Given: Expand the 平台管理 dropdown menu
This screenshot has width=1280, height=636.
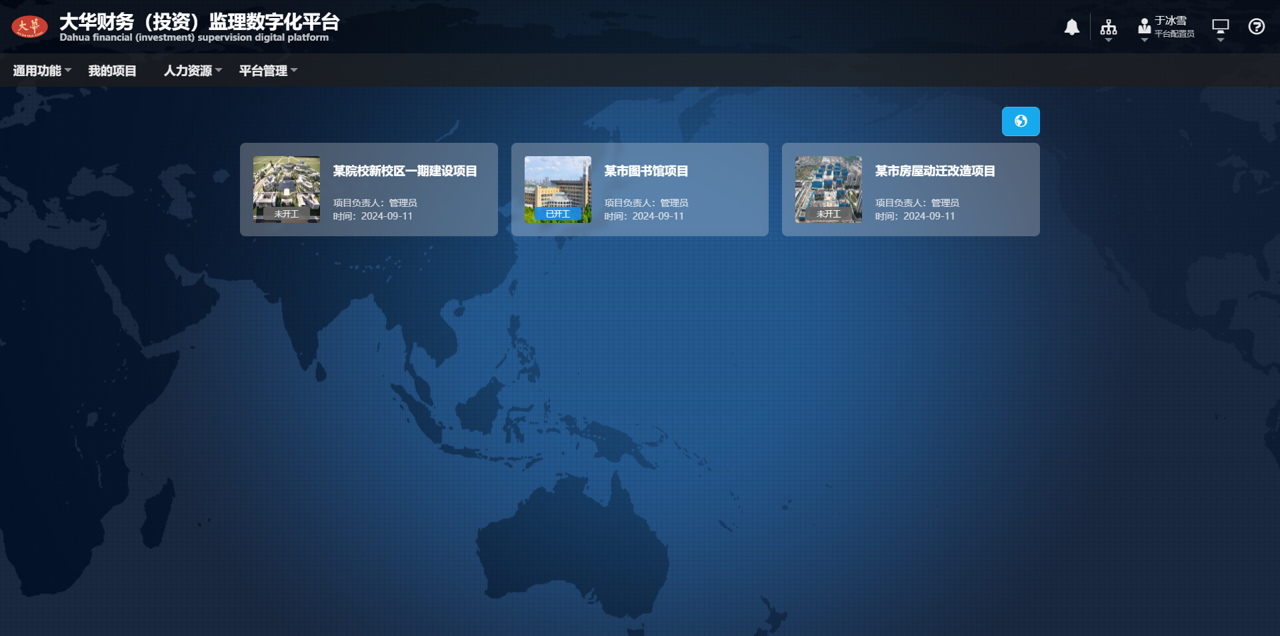Looking at the screenshot, I should [268, 71].
